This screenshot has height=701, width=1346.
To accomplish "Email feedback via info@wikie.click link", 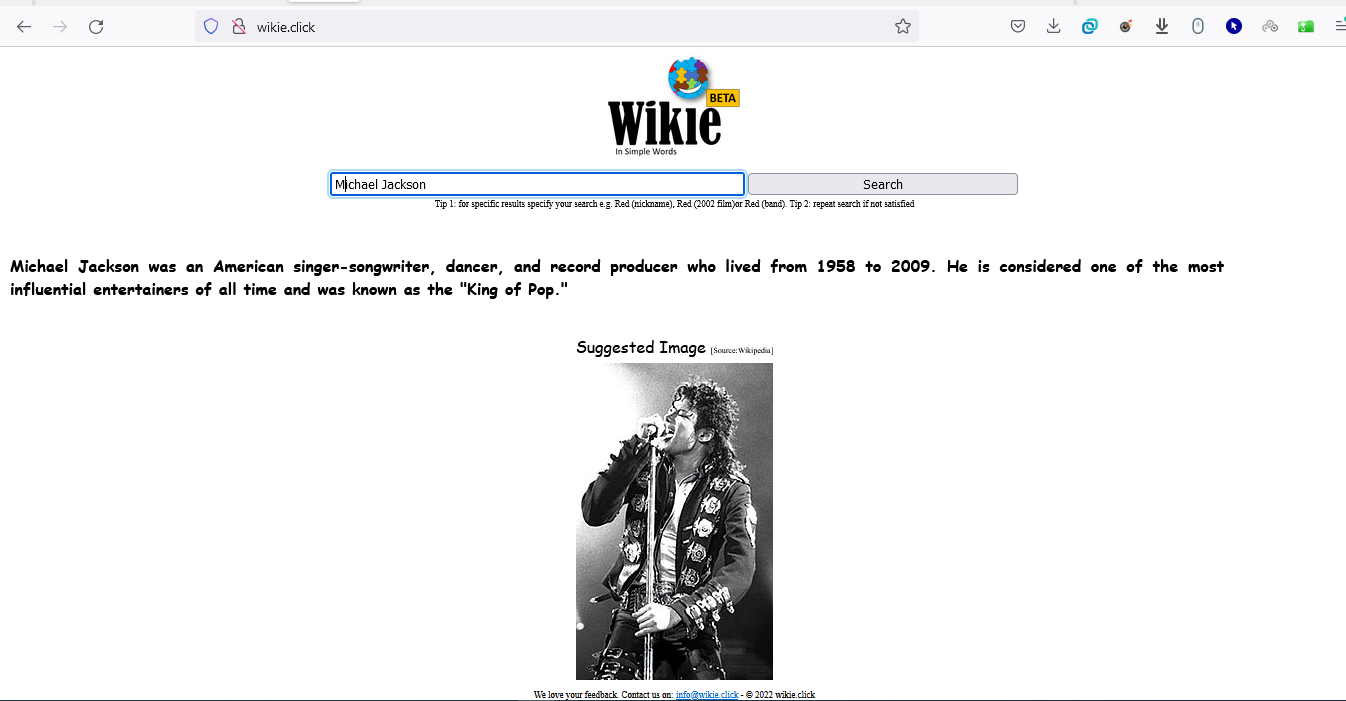I will pos(706,694).
